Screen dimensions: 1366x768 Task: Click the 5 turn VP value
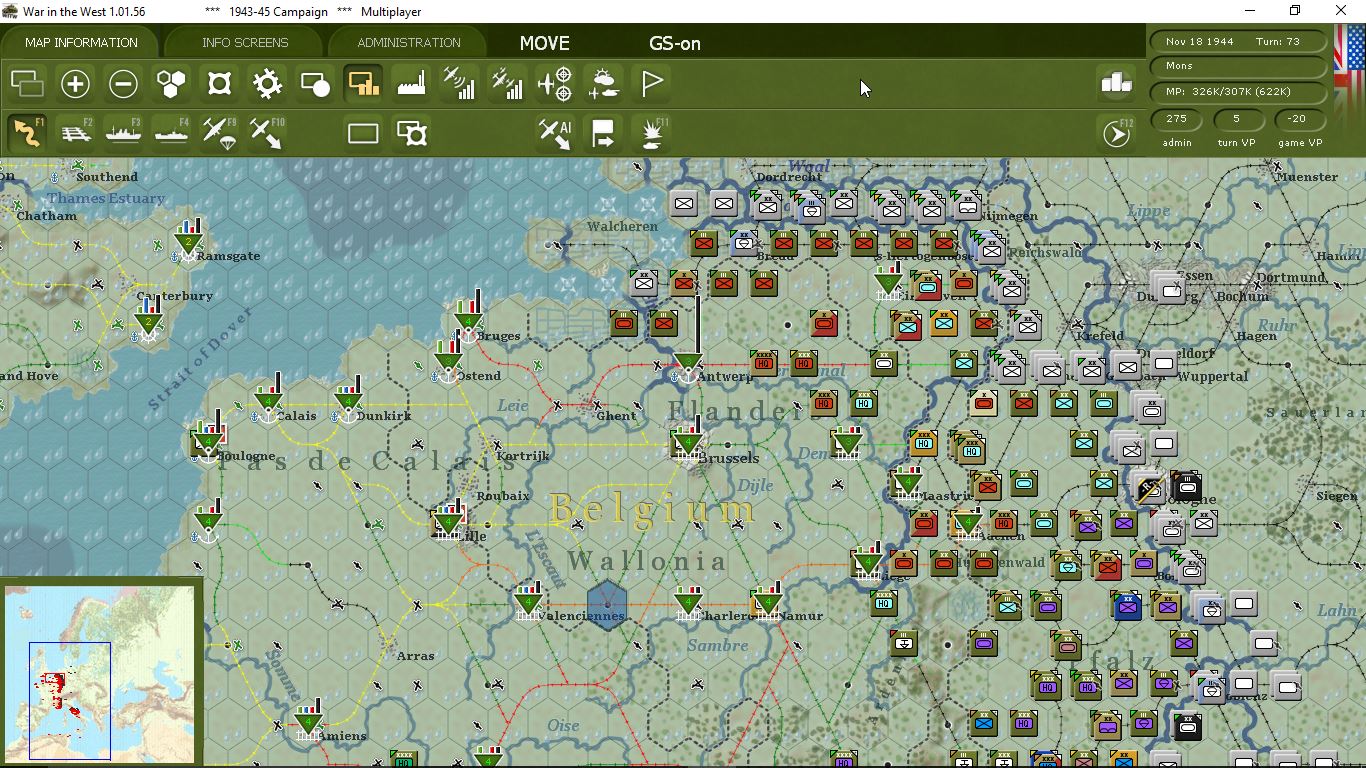1237,118
